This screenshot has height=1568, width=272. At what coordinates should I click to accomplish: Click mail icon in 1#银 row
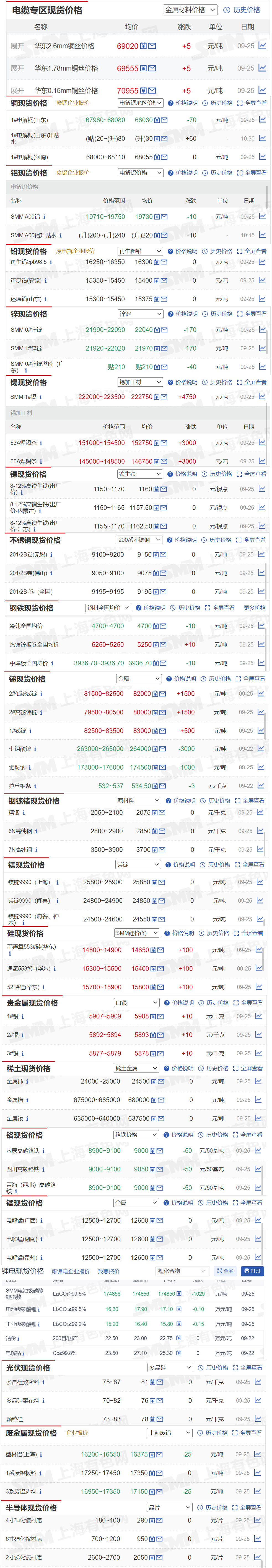pyautogui.click(x=161, y=1016)
